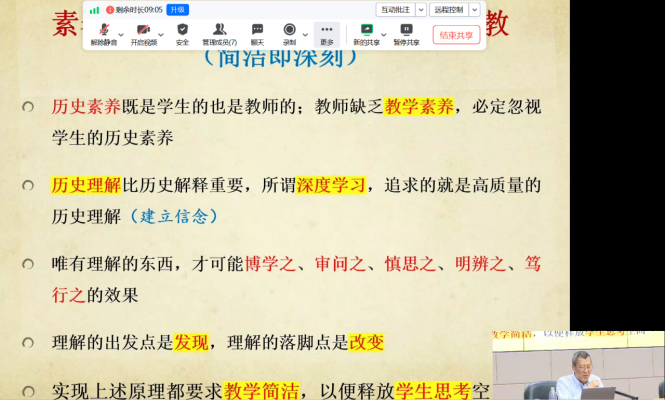Click the red text 历史素养 in first bullet
This screenshot has width=665, height=400.
pyautogui.click(x=86, y=106)
